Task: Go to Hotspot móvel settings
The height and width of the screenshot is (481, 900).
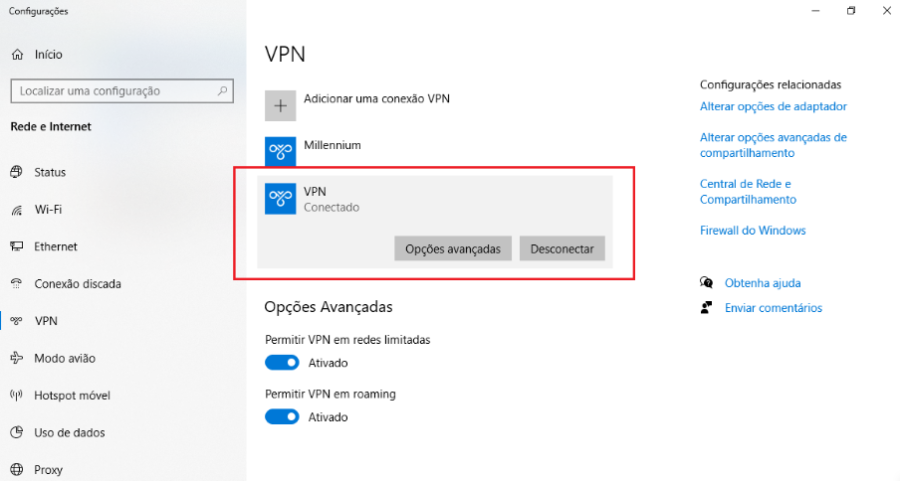Action: click(72, 395)
